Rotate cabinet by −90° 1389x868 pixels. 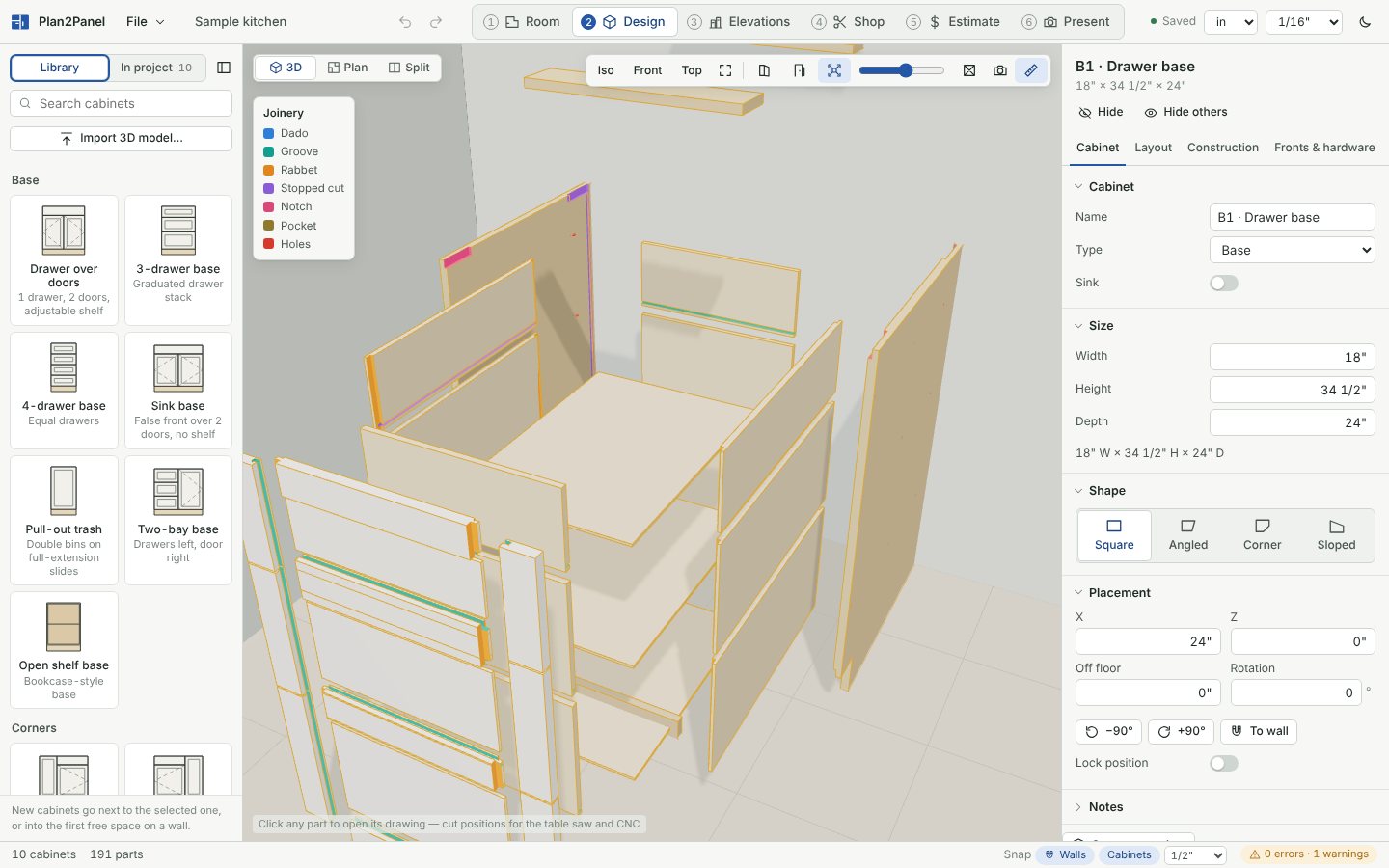(1108, 731)
